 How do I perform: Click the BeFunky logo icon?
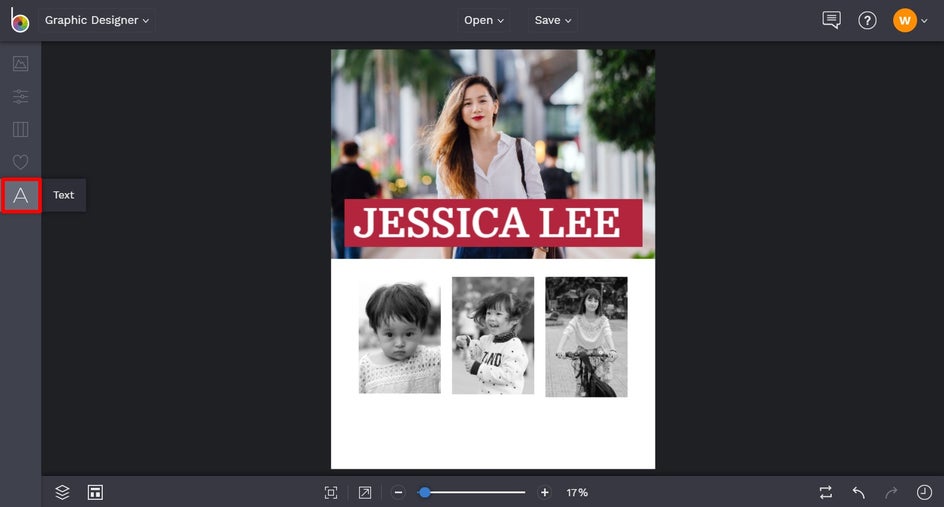pyautogui.click(x=20, y=20)
